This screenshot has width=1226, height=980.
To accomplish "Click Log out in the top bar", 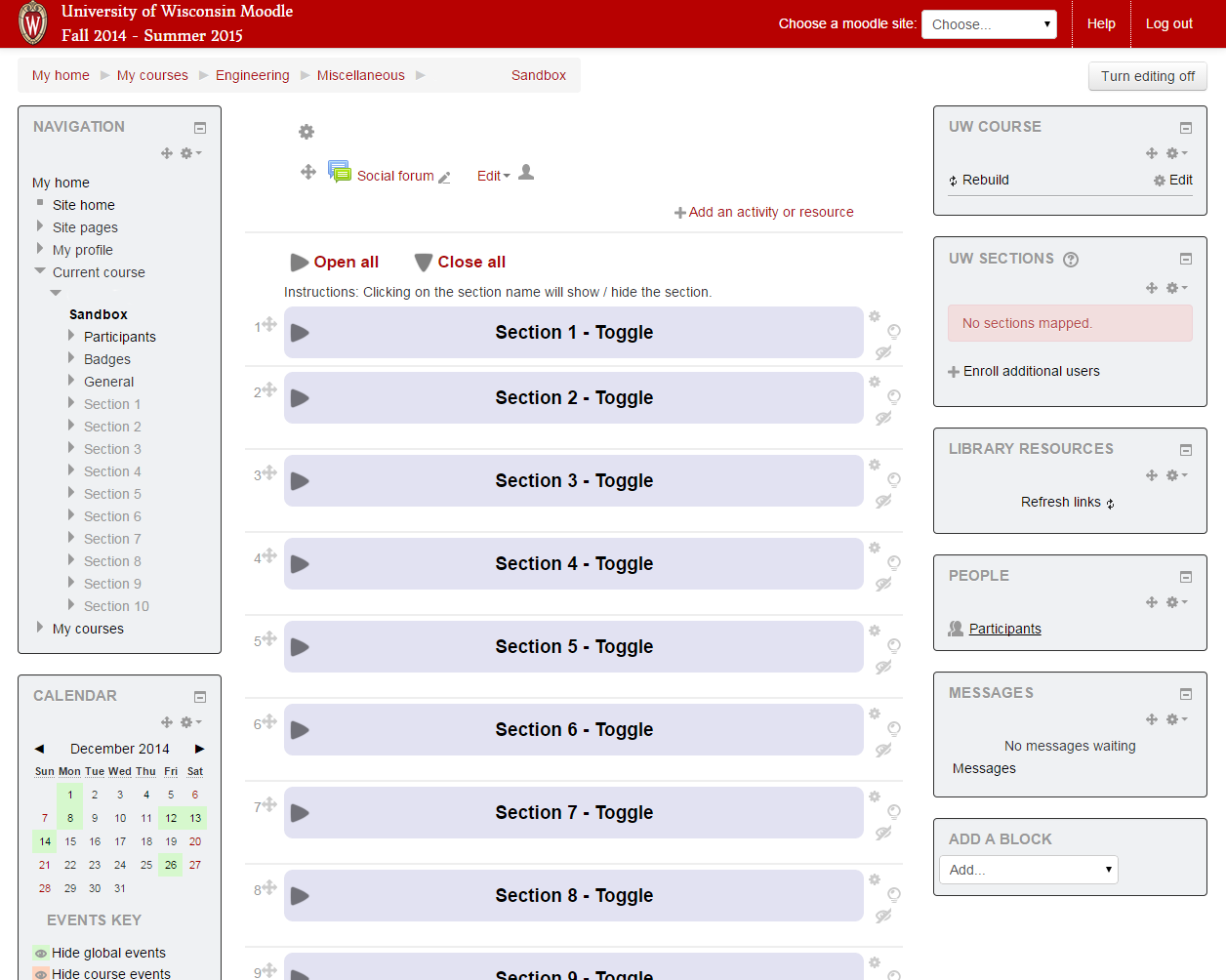I will (1169, 23).
